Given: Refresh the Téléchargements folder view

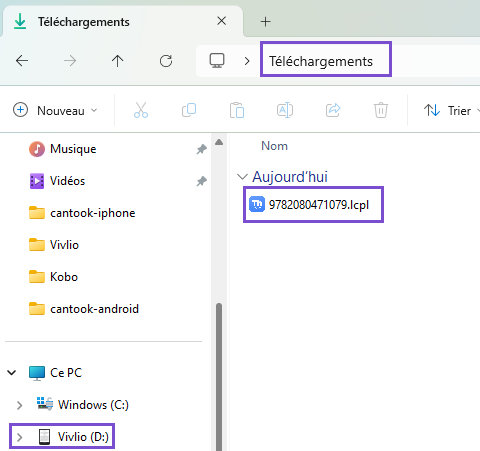Looking at the screenshot, I should (166, 61).
